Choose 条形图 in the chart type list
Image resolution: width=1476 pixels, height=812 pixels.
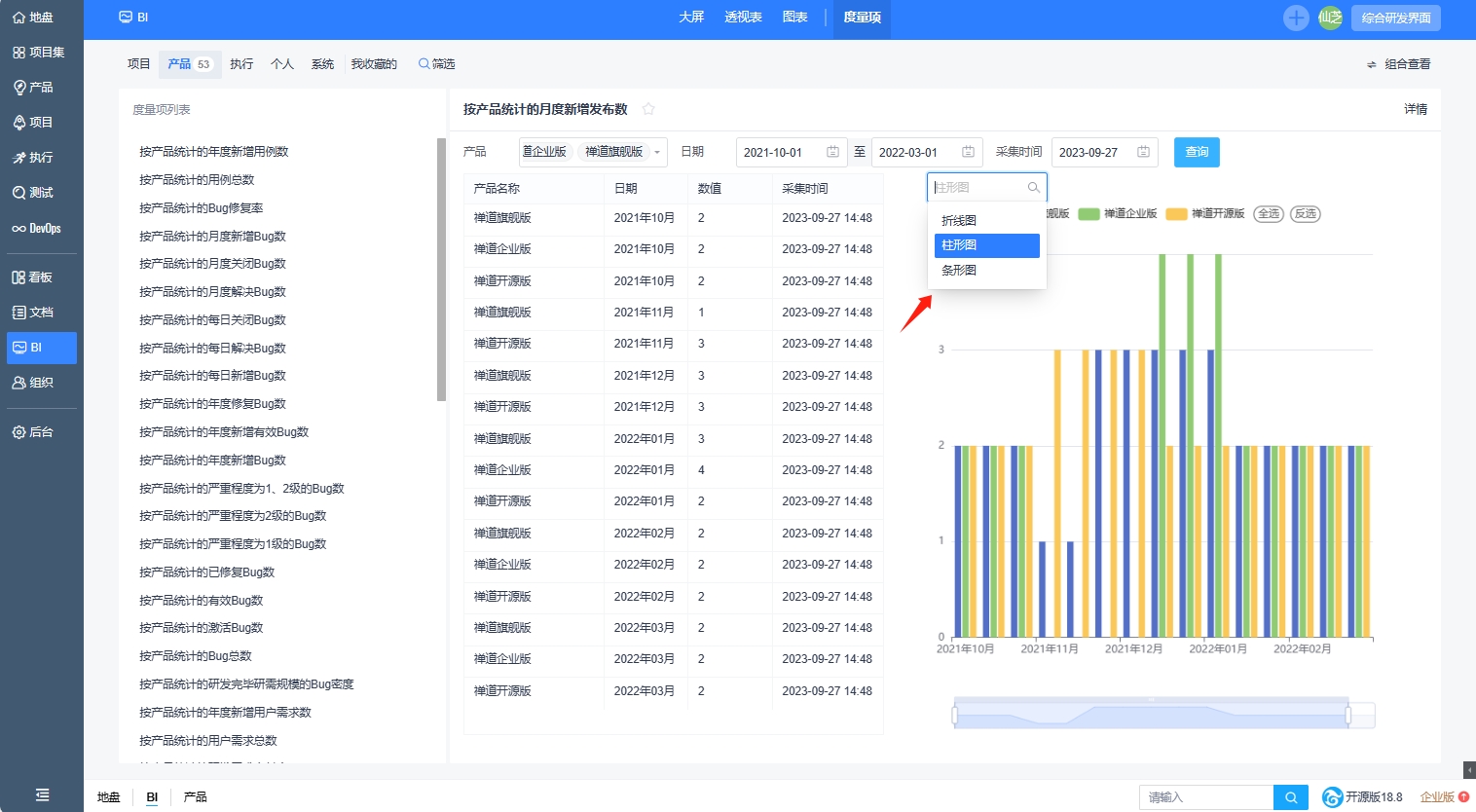pos(959,271)
